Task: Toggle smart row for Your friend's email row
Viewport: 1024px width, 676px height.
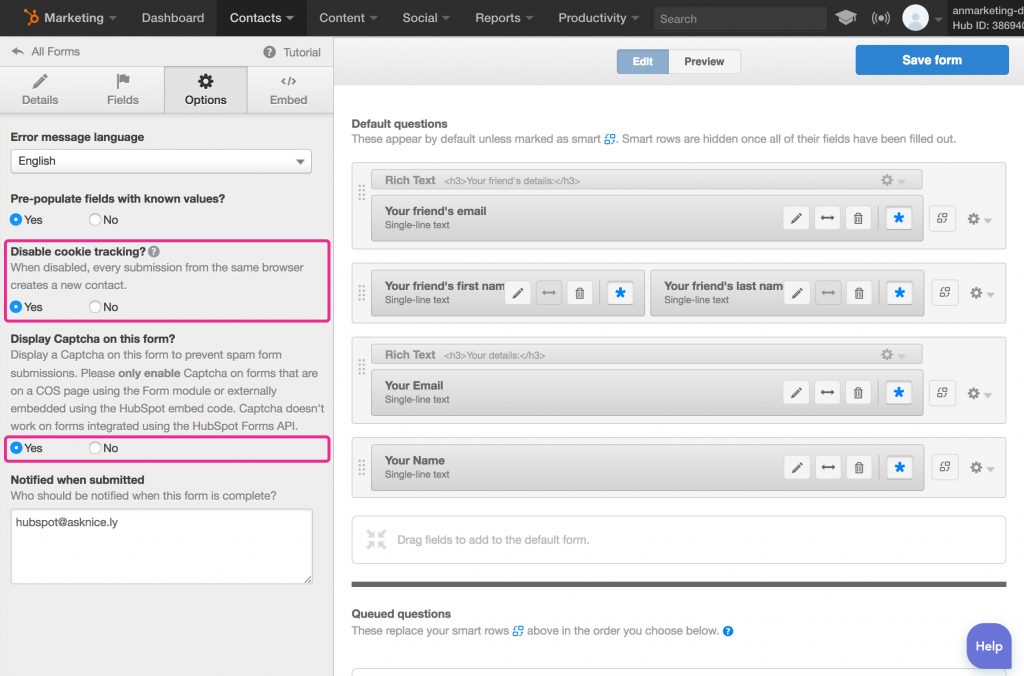Action: click(942, 218)
